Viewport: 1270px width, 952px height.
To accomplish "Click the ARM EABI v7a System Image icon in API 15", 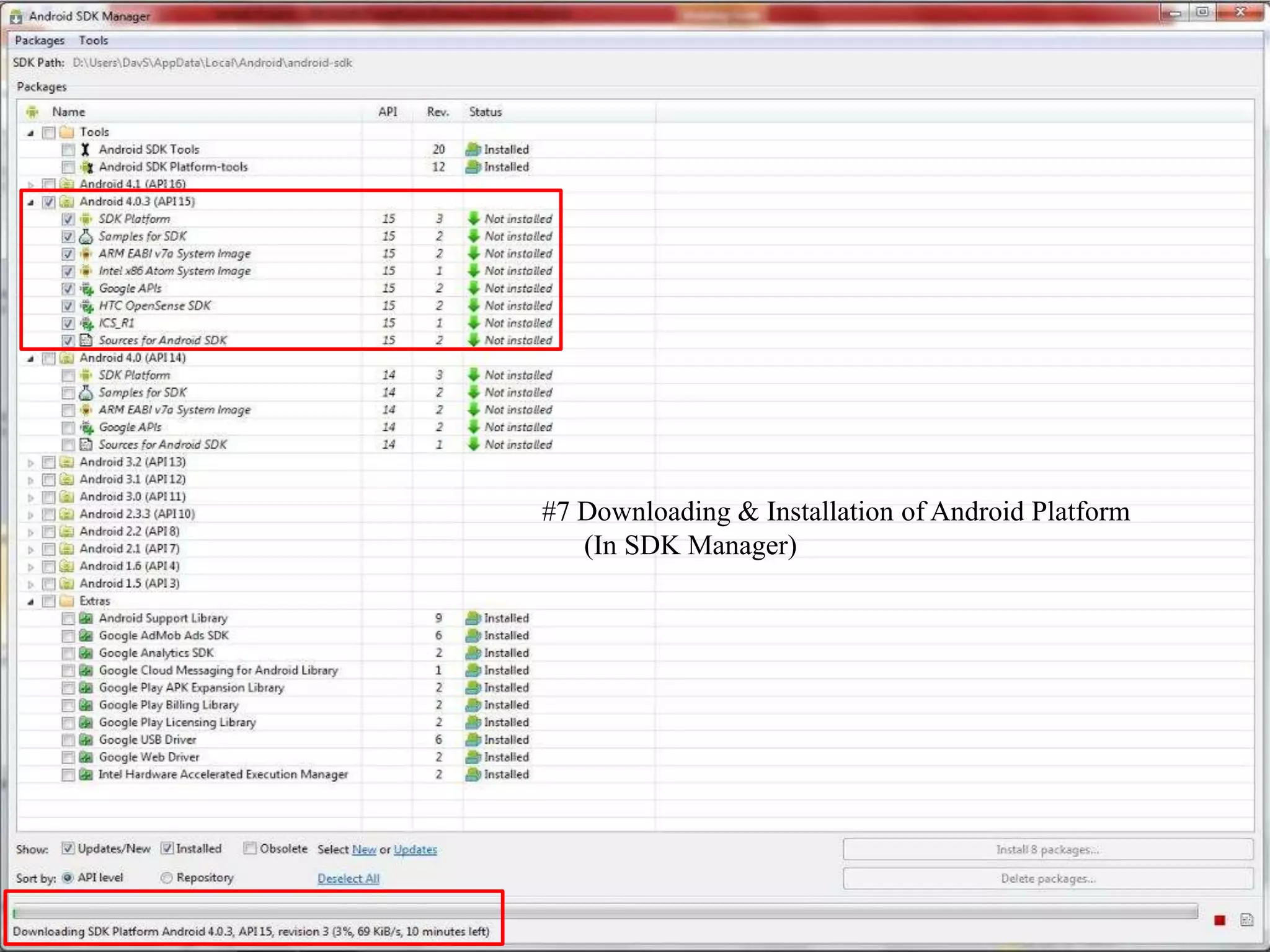I will 86,253.
